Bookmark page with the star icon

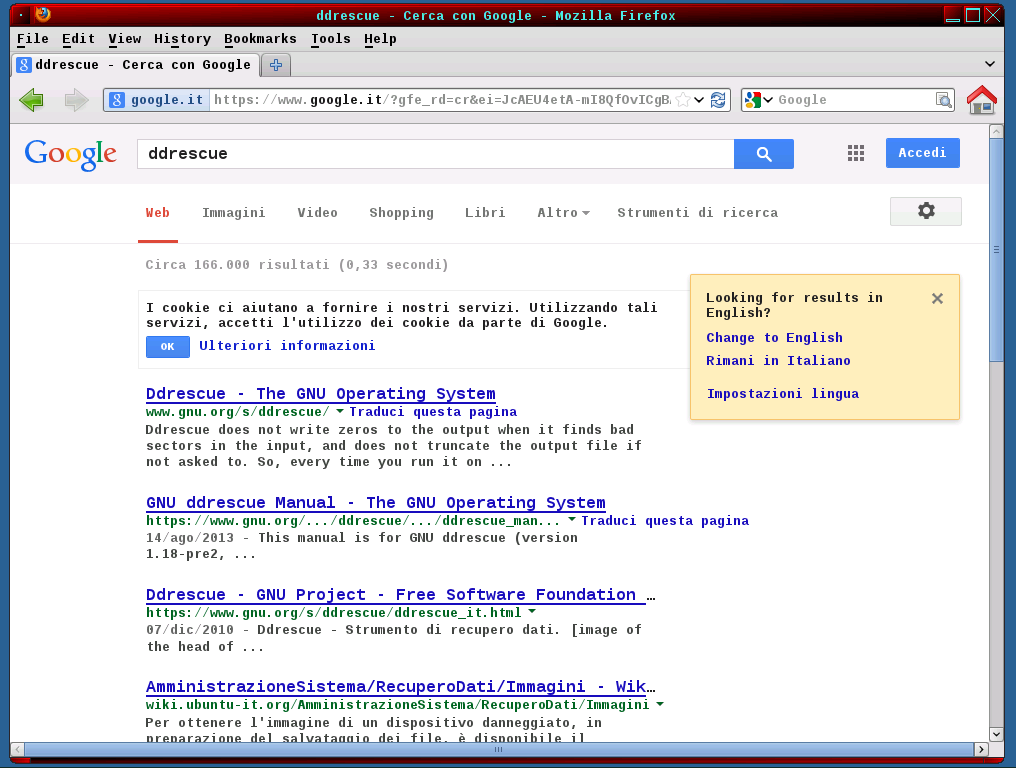tap(683, 100)
